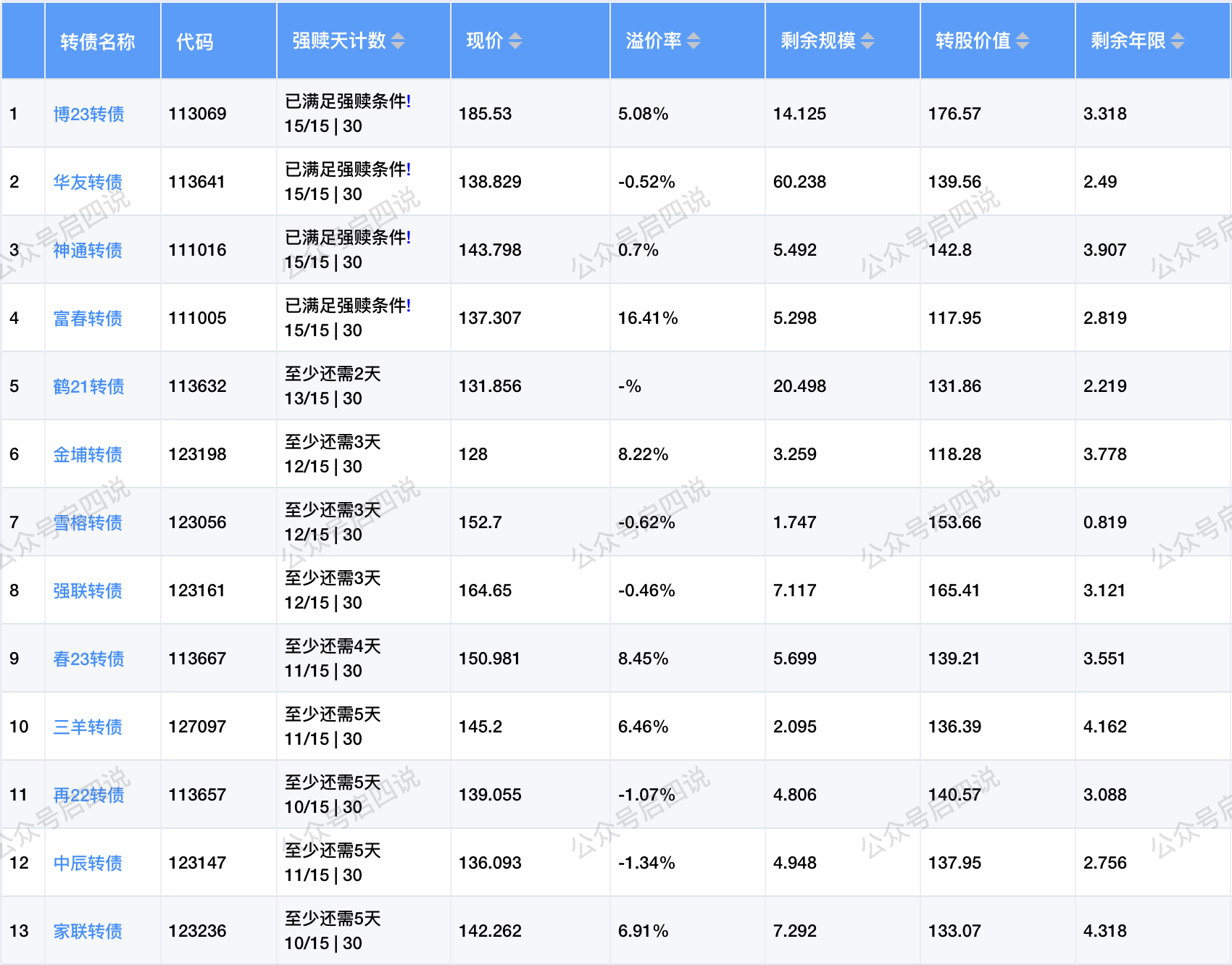
Task: Click sort arrows beside 强赎天计数 header
Action: (398, 41)
